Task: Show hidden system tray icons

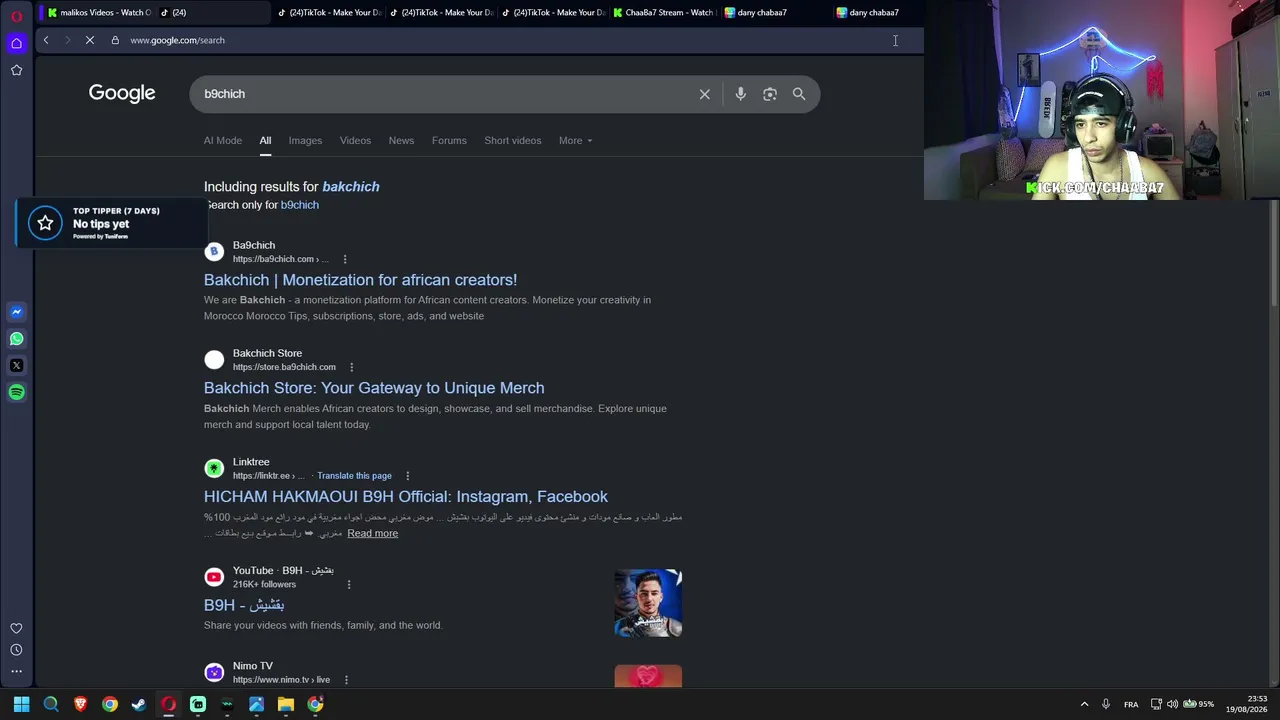Action: click(x=1084, y=704)
